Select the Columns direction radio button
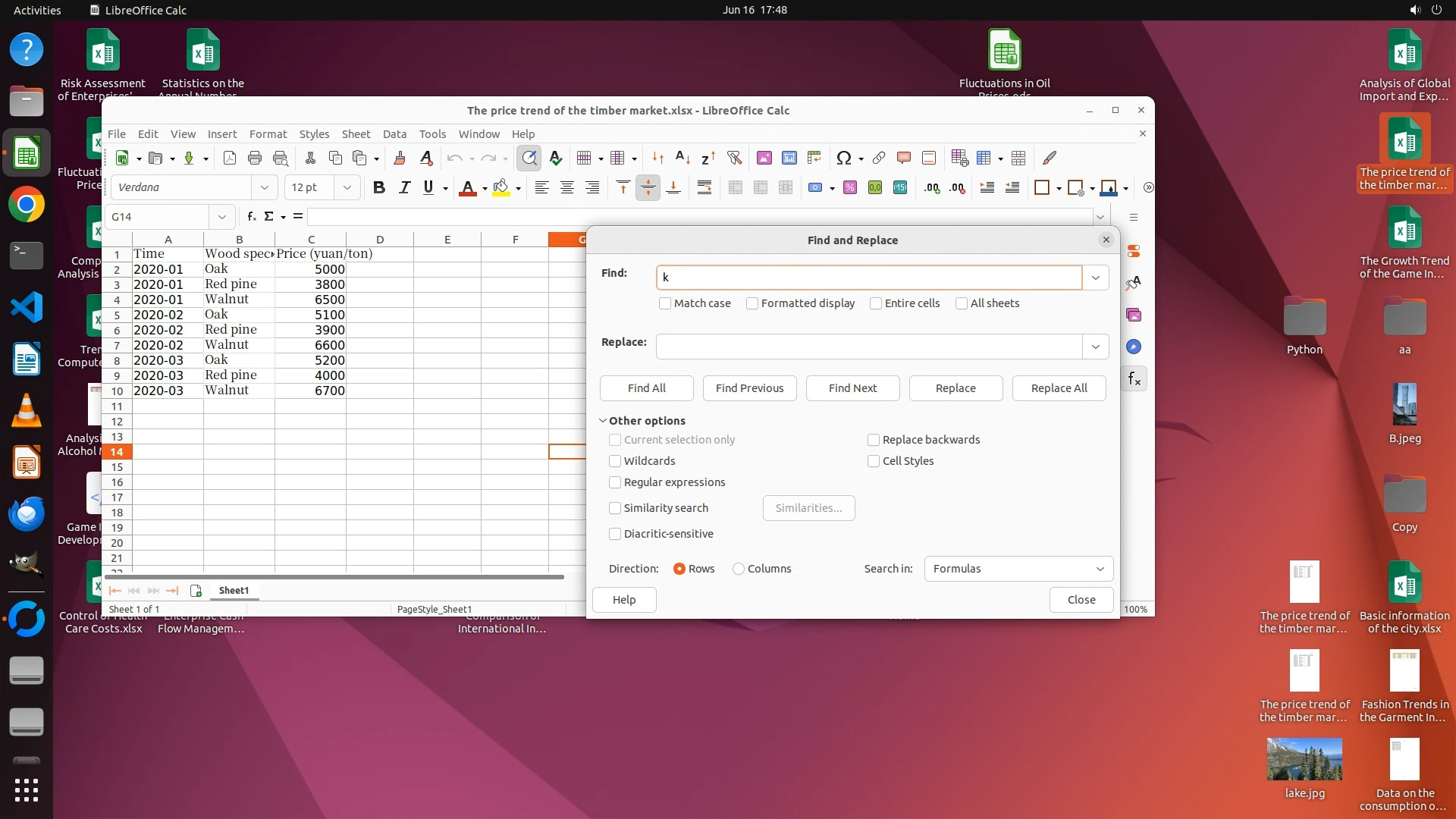Image resolution: width=1456 pixels, height=819 pixels. (738, 569)
